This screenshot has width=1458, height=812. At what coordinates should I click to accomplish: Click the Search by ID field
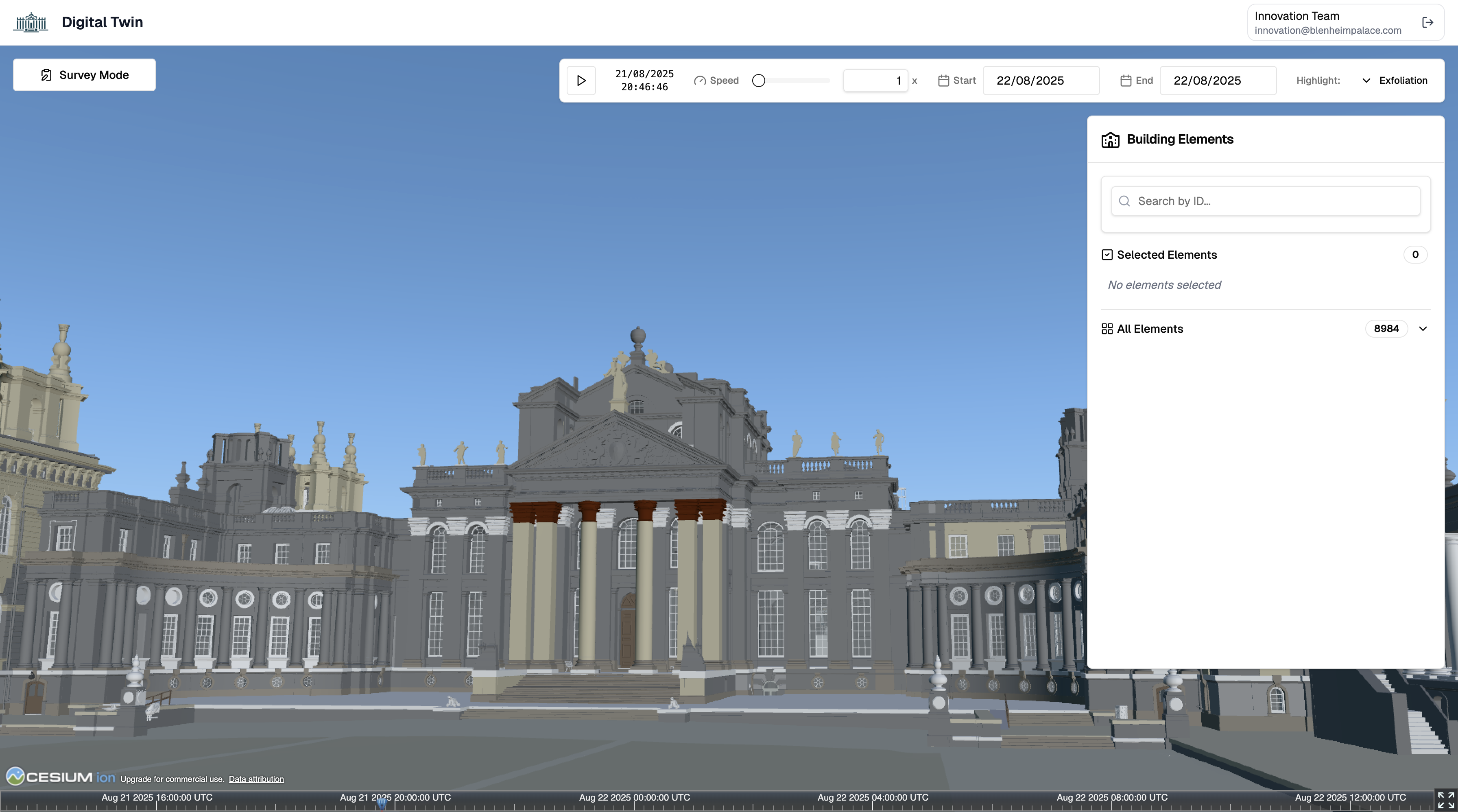1266,201
